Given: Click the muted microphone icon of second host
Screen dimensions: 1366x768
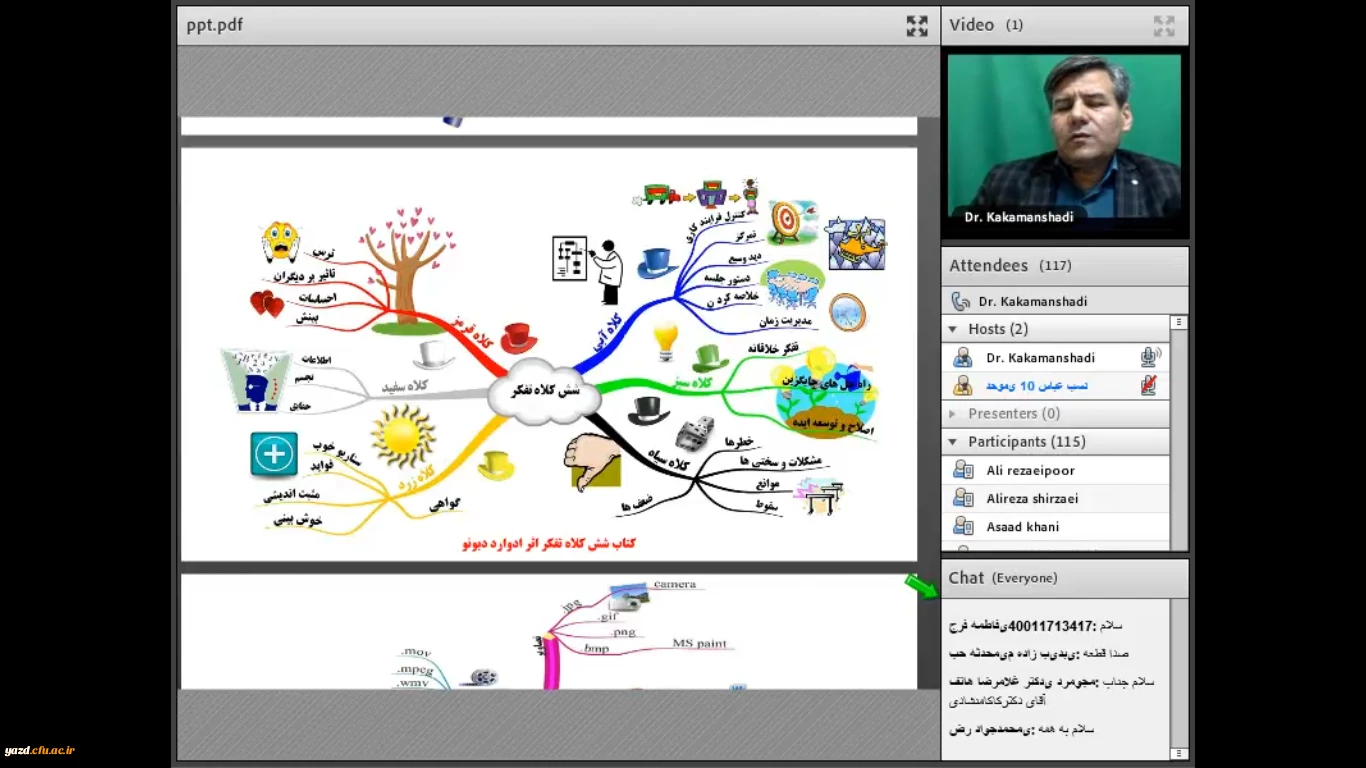Looking at the screenshot, I should (1150, 386).
